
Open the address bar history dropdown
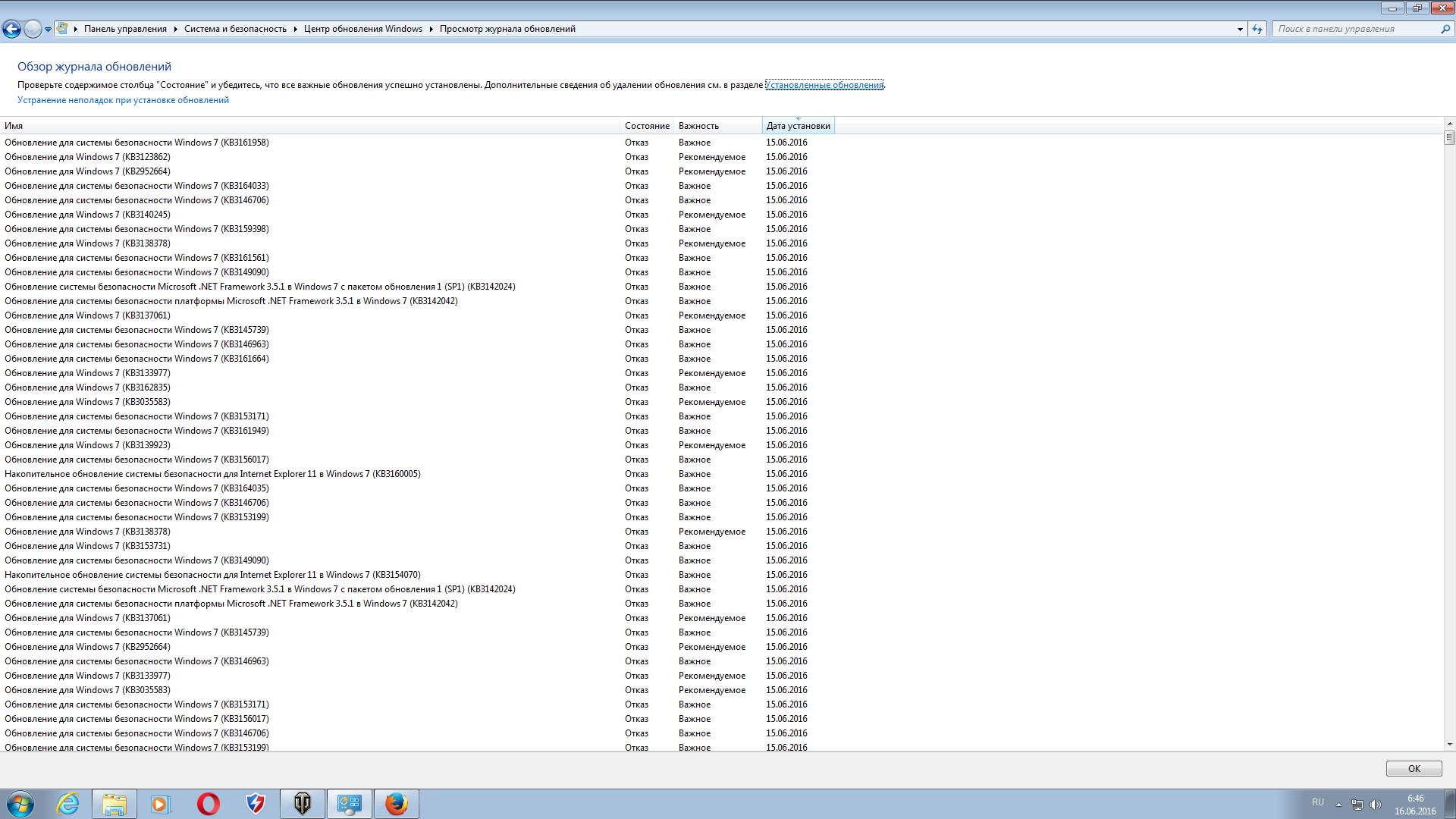[1240, 29]
